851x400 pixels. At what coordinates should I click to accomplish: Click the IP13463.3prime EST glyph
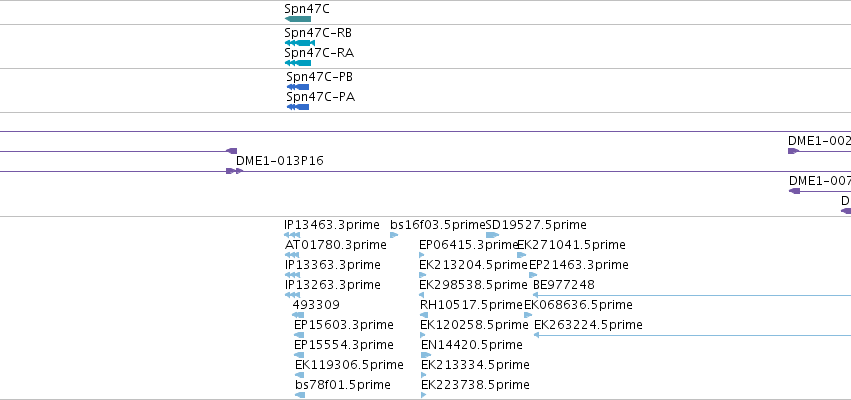292,235
